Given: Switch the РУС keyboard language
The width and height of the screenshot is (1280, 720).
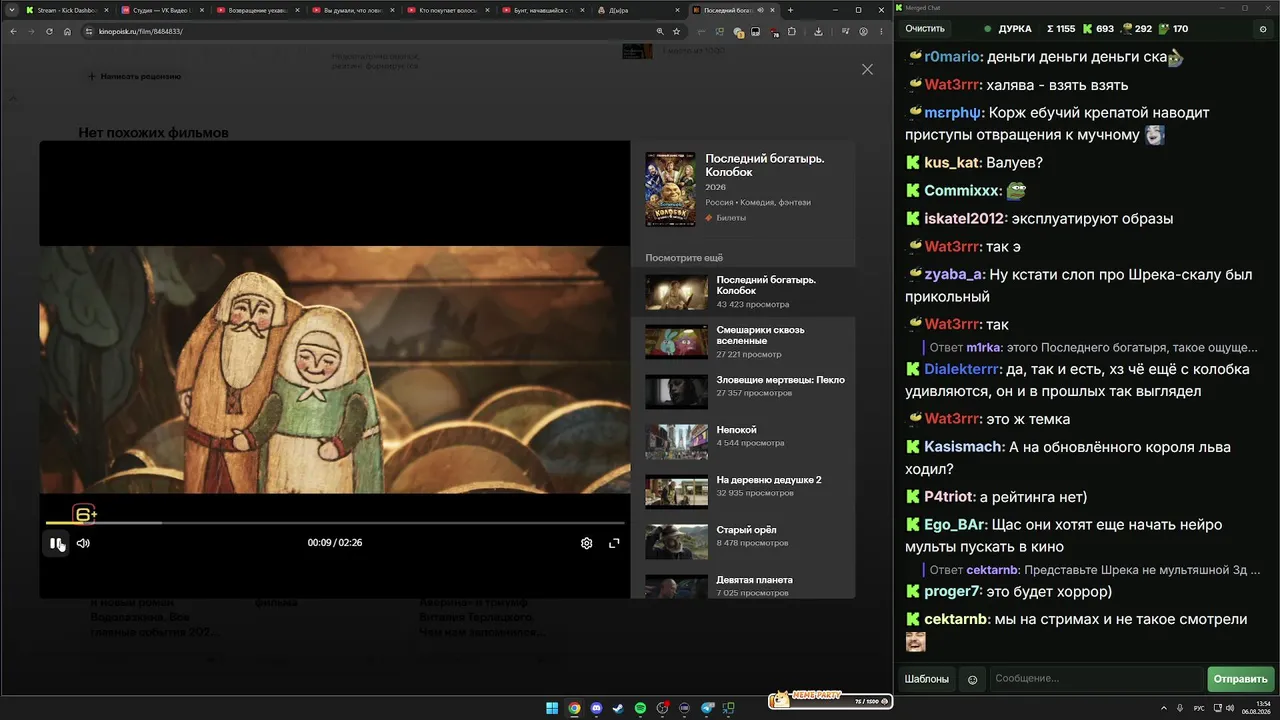Looking at the screenshot, I should (1199, 708).
